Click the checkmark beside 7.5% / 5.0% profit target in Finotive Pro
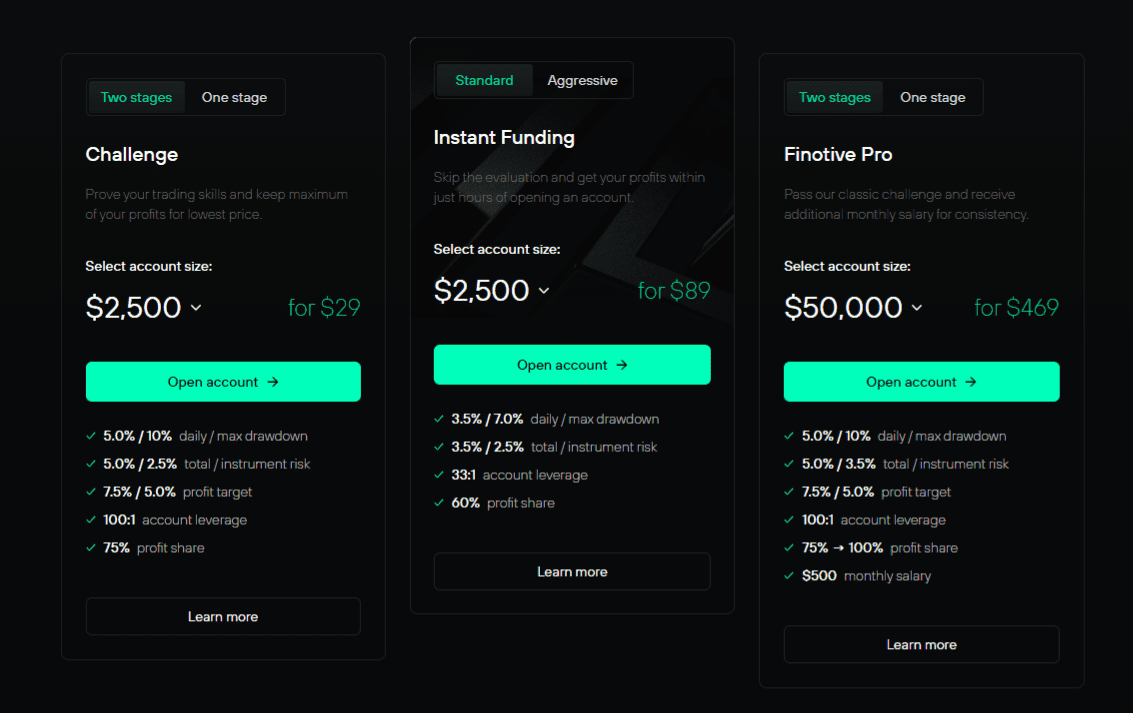 coord(790,492)
